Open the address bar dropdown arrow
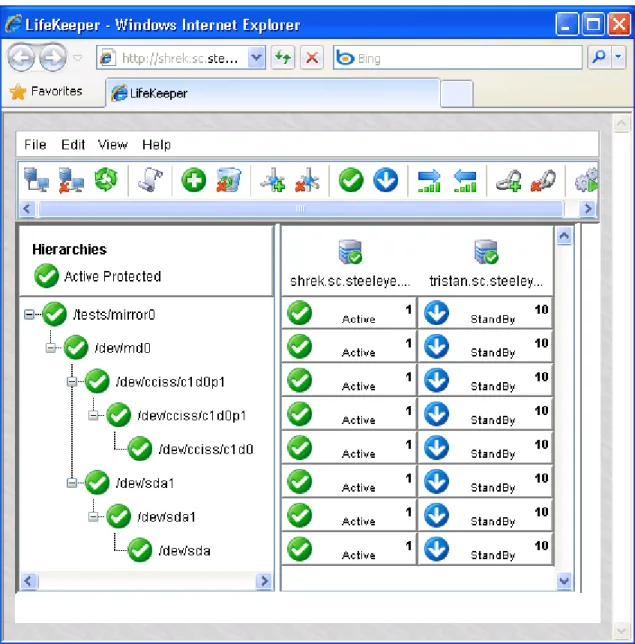The width and height of the screenshot is (635, 644). pos(256,58)
